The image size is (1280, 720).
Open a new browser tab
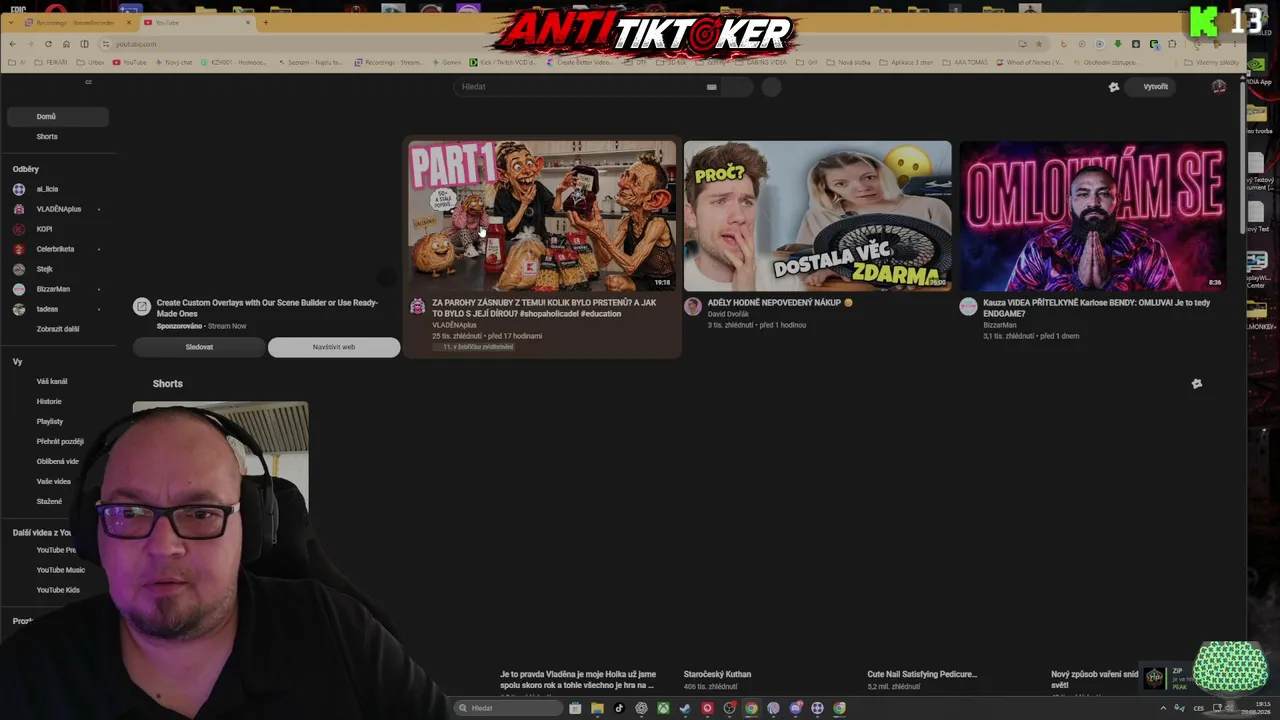(x=265, y=22)
